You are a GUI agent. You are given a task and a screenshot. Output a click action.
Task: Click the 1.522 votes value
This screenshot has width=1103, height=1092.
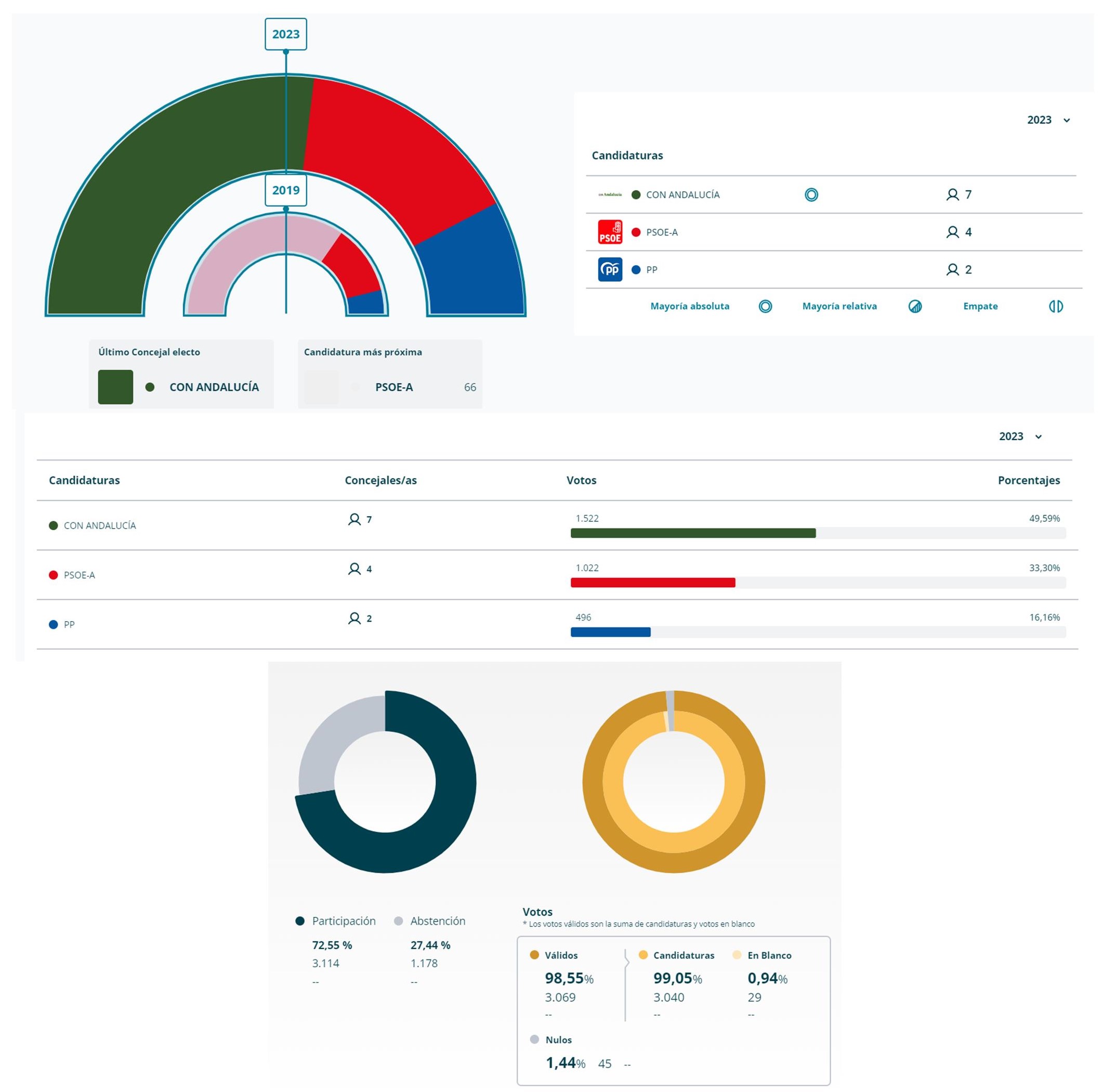point(587,518)
